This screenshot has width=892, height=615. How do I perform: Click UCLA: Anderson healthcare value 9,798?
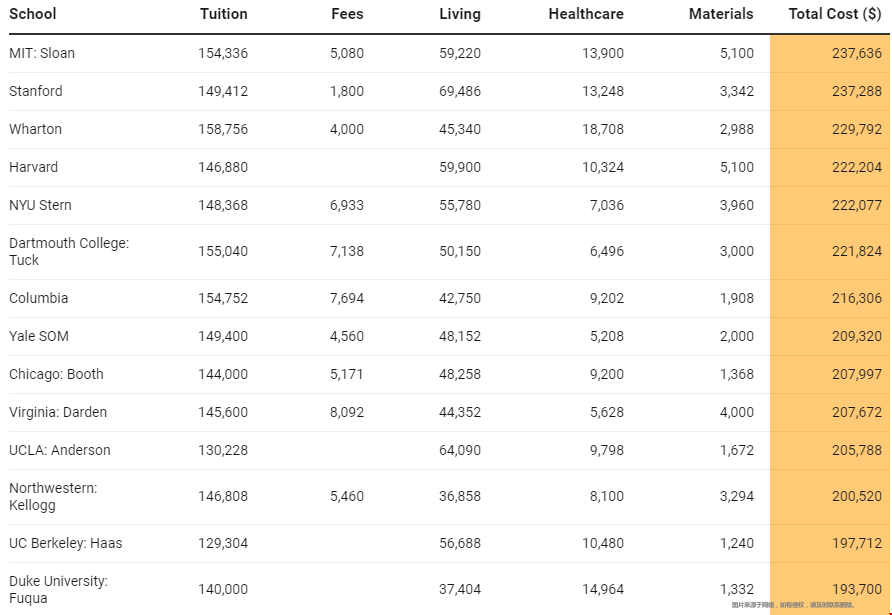point(606,451)
